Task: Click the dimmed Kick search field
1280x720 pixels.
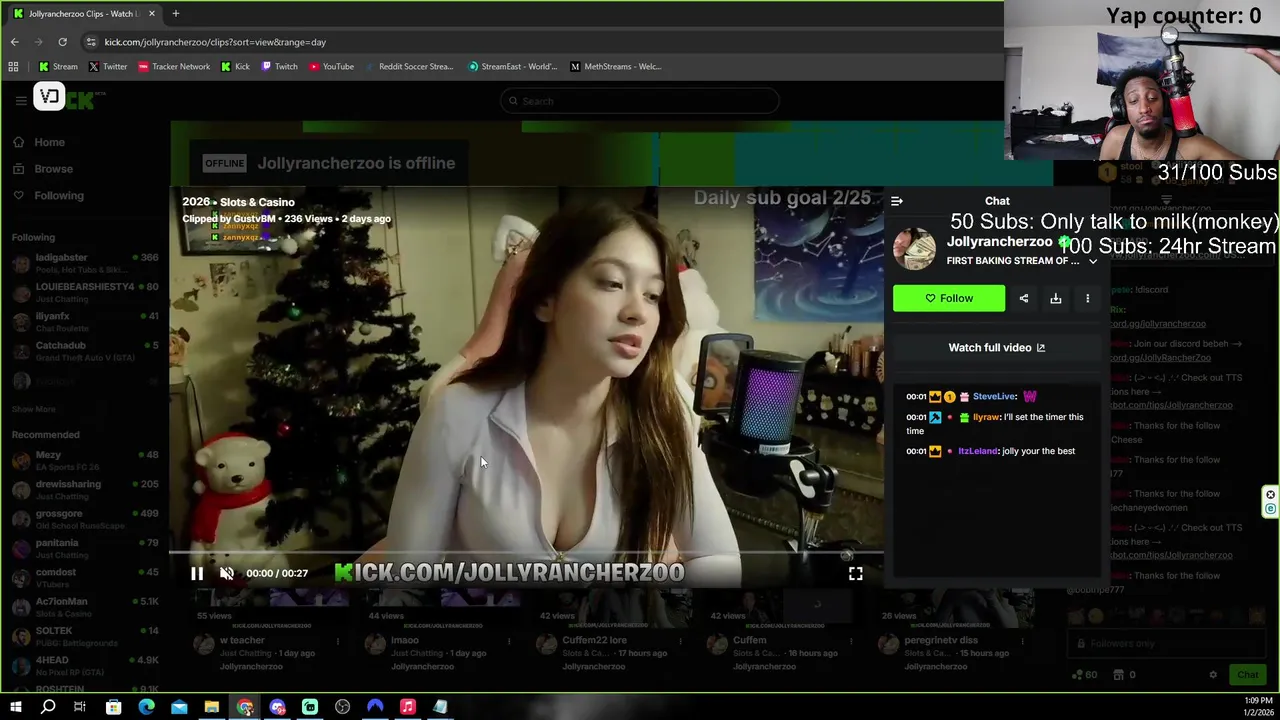Action: [640, 101]
